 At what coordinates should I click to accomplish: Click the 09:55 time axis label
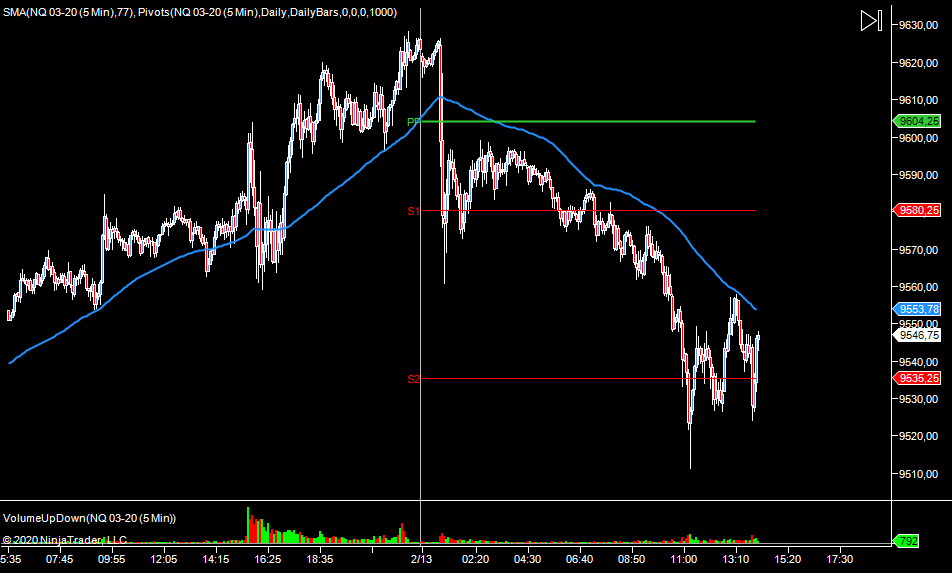[111, 559]
